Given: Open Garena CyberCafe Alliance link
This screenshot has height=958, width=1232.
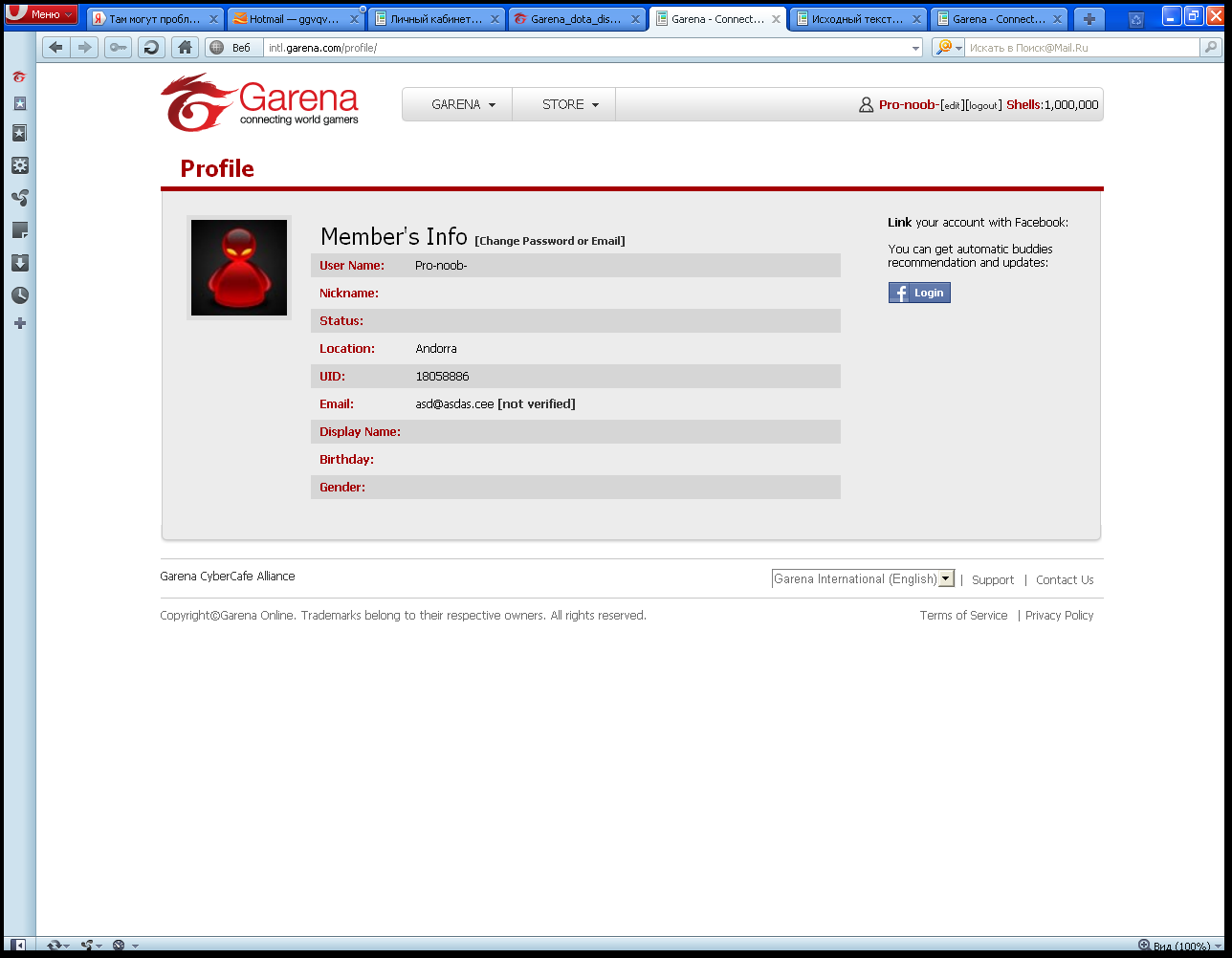Looking at the screenshot, I should [228, 577].
